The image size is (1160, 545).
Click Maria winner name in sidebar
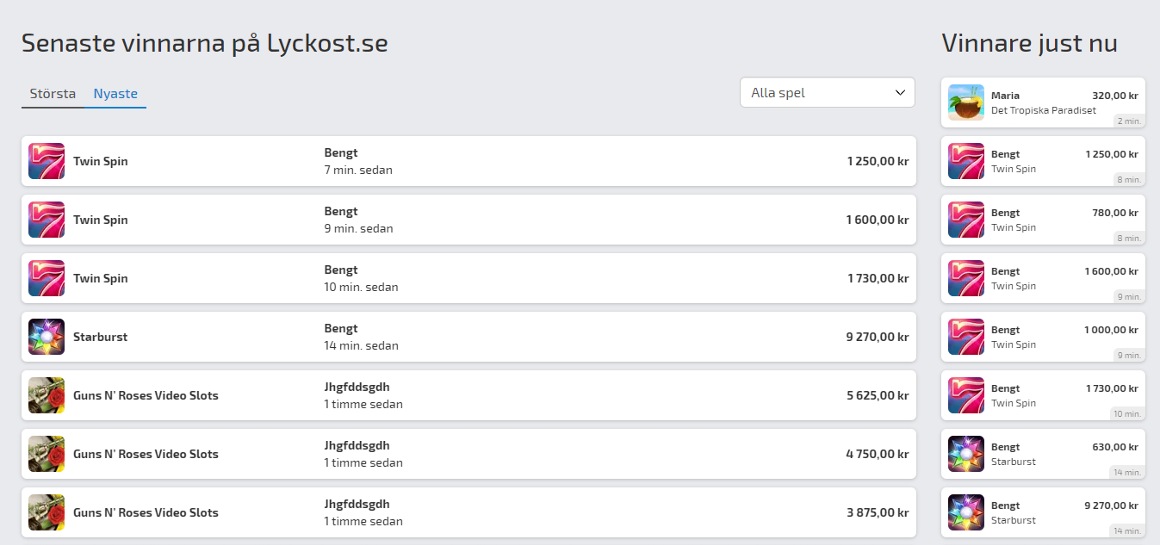pos(1005,95)
